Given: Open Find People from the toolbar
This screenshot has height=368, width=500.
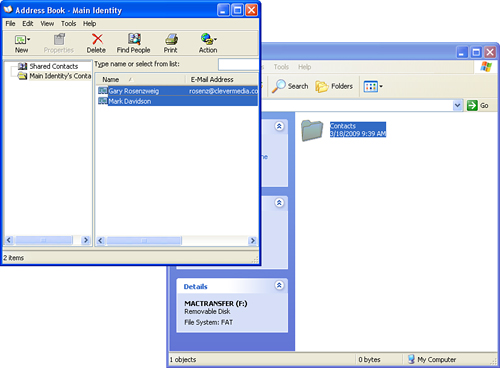Looking at the screenshot, I should [134, 43].
